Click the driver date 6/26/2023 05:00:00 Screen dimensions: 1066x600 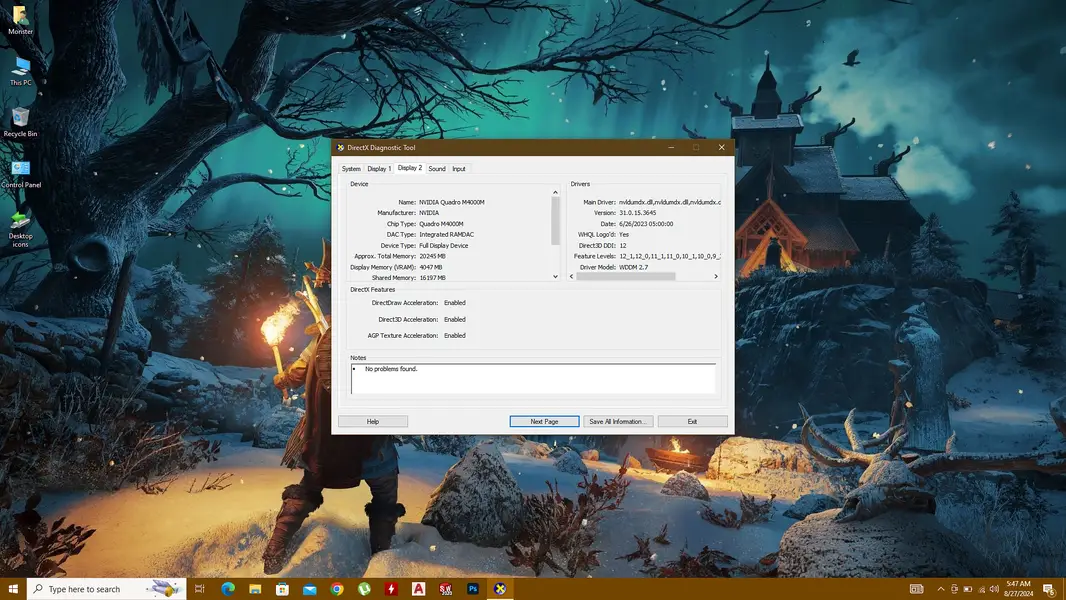(646, 224)
